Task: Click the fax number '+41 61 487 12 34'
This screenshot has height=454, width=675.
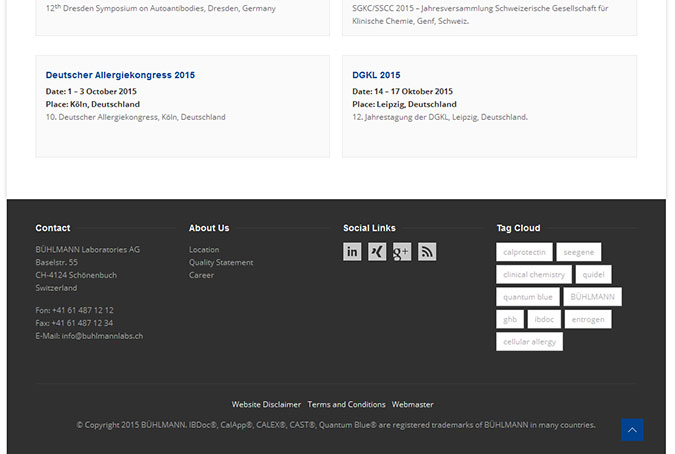Action: coord(82,323)
